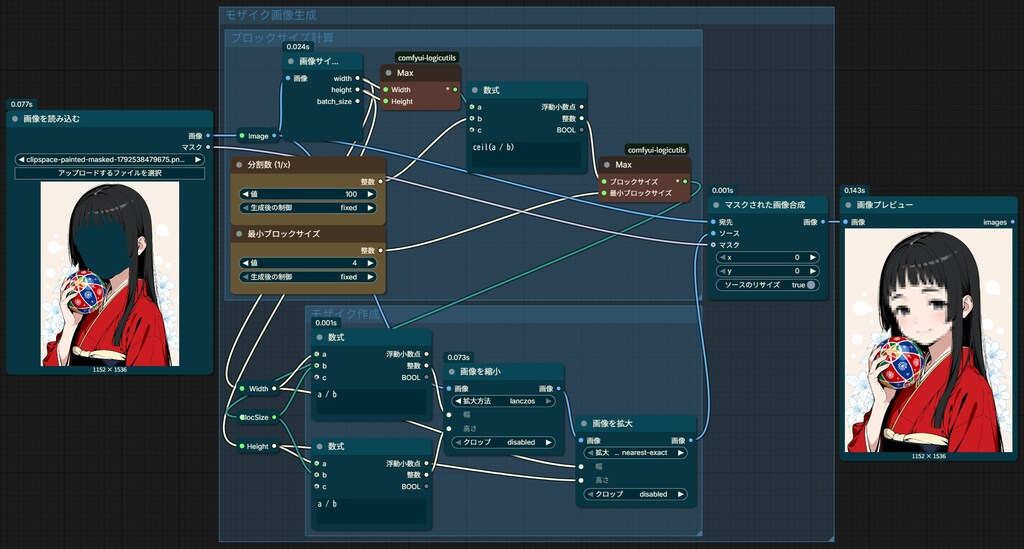Click the images output socket on 画像プレビュー
The image size is (1024, 549).
click(x=1012, y=223)
